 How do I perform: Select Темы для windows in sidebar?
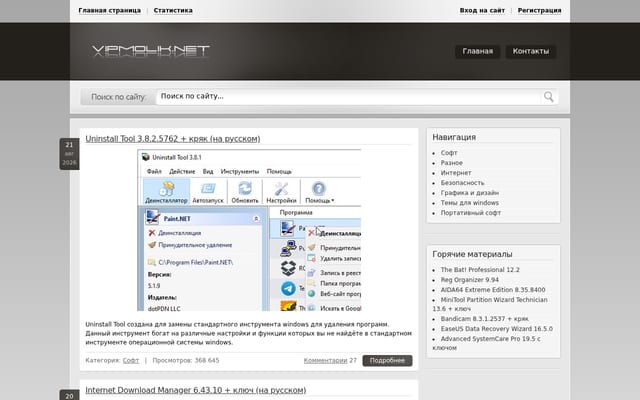[x=469, y=203]
